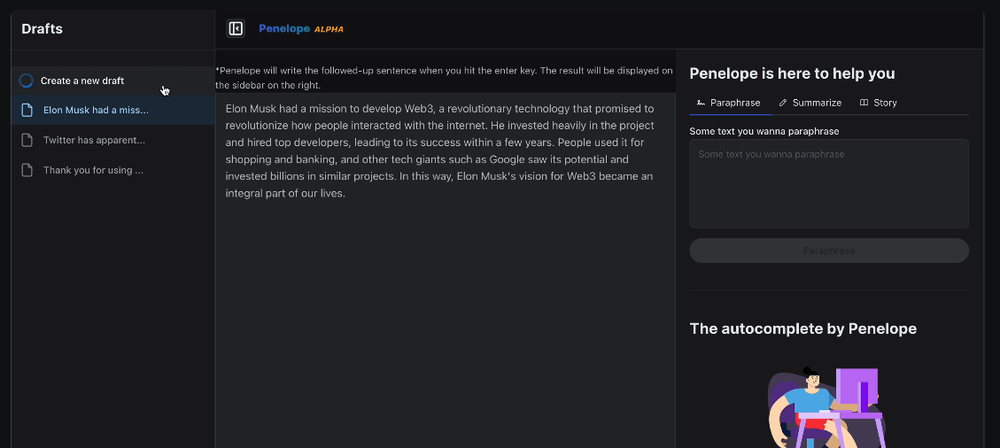Click the Paraphrase submit button

(x=829, y=251)
